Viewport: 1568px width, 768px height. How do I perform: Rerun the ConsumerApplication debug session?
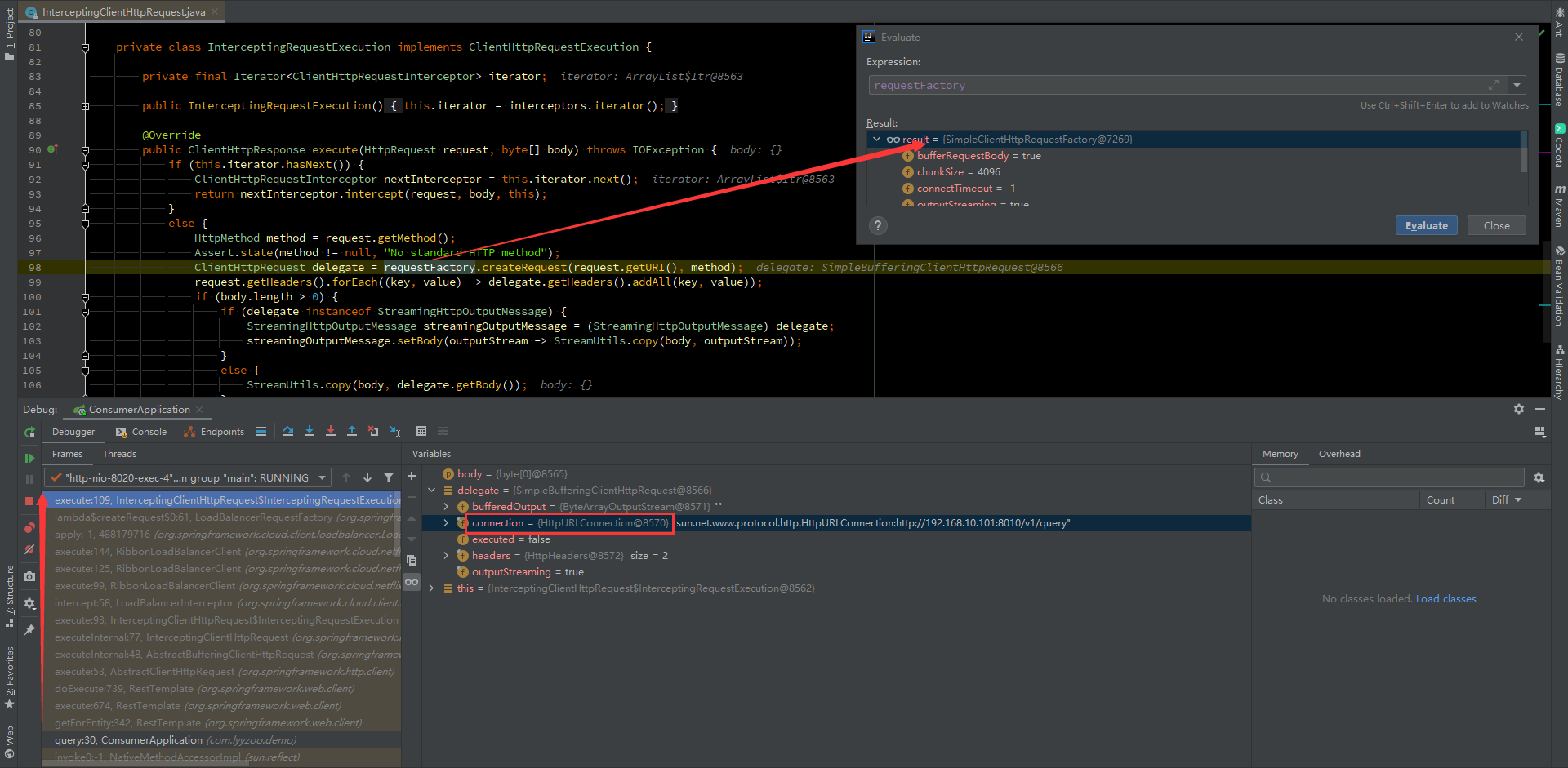click(x=29, y=432)
